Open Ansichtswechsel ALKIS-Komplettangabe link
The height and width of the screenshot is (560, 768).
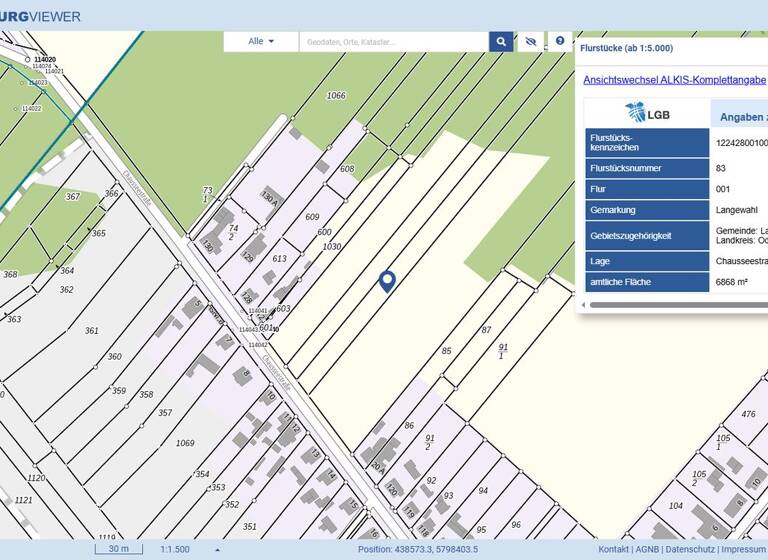(x=675, y=79)
